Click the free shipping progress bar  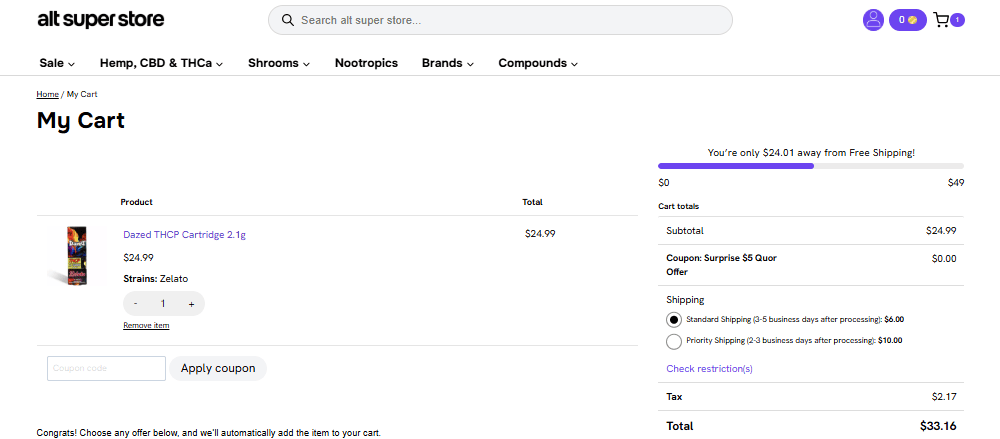[x=811, y=166]
